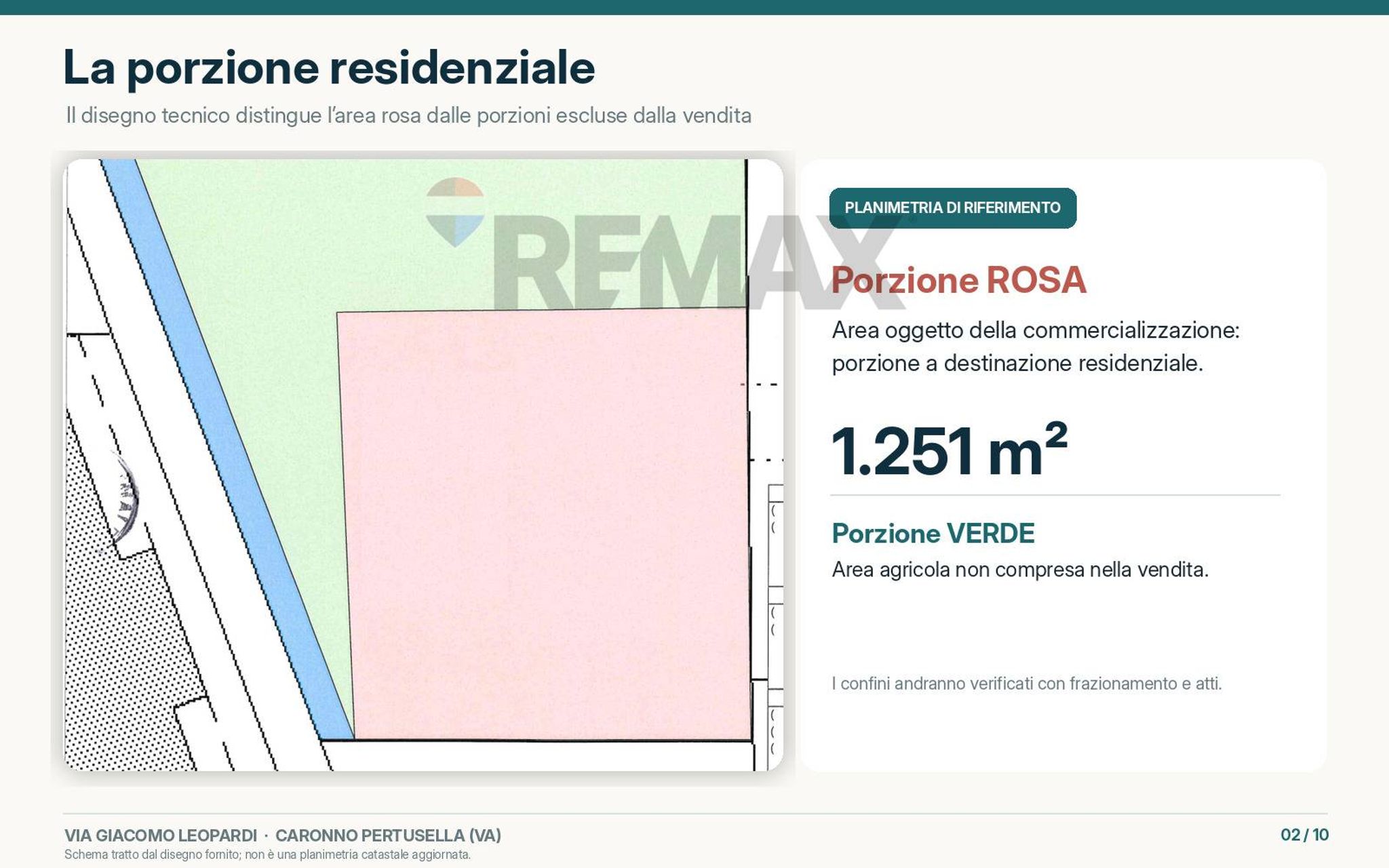
Task: Select 'Area agricola non compresa nella vendita.'
Action: coord(1020,570)
